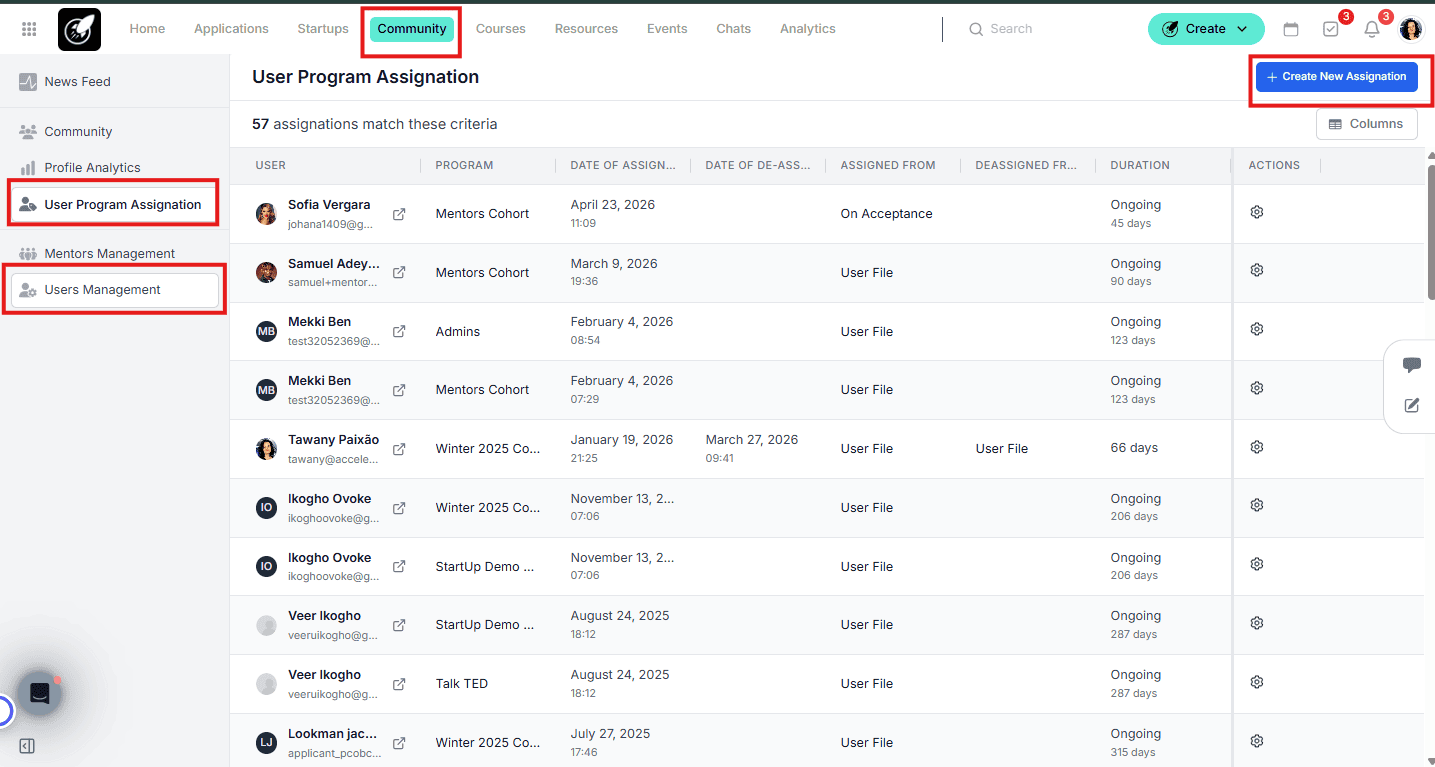Screen dimensions: 1435x767
Task: Open the notifications bell icon
Action: coord(1372,29)
